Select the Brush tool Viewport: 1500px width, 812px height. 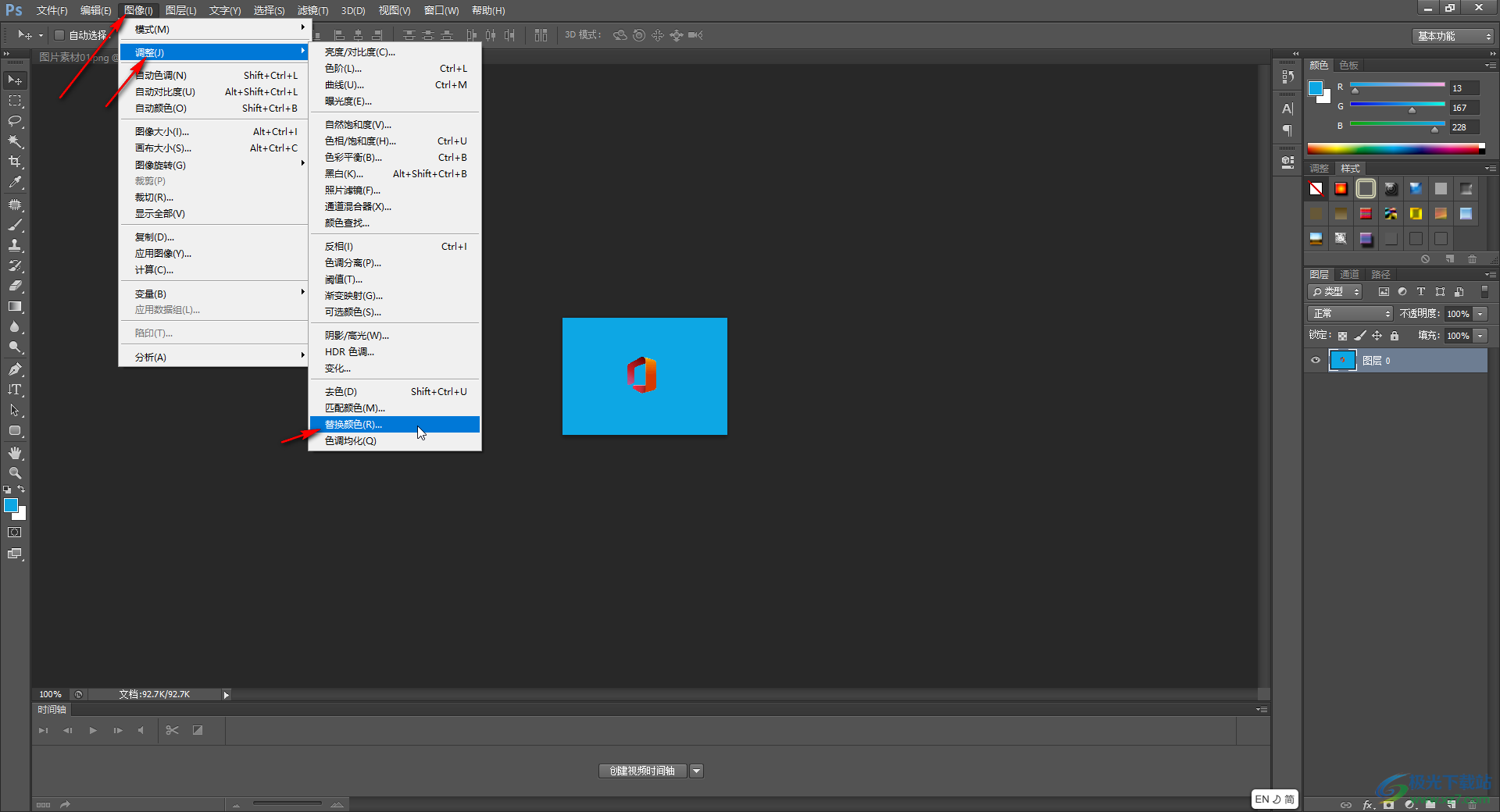15,225
